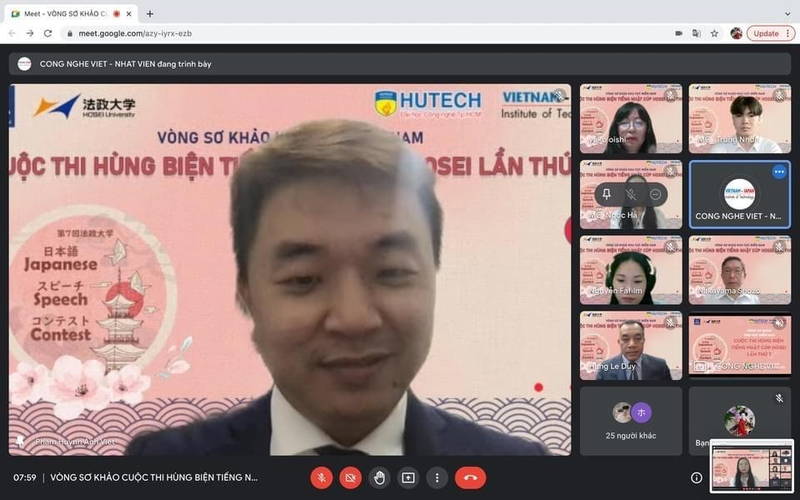The height and width of the screenshot is (500, 800).
Task: Open blue options dots on CONG NGHE VIET tile
Action: click(779, 172)
